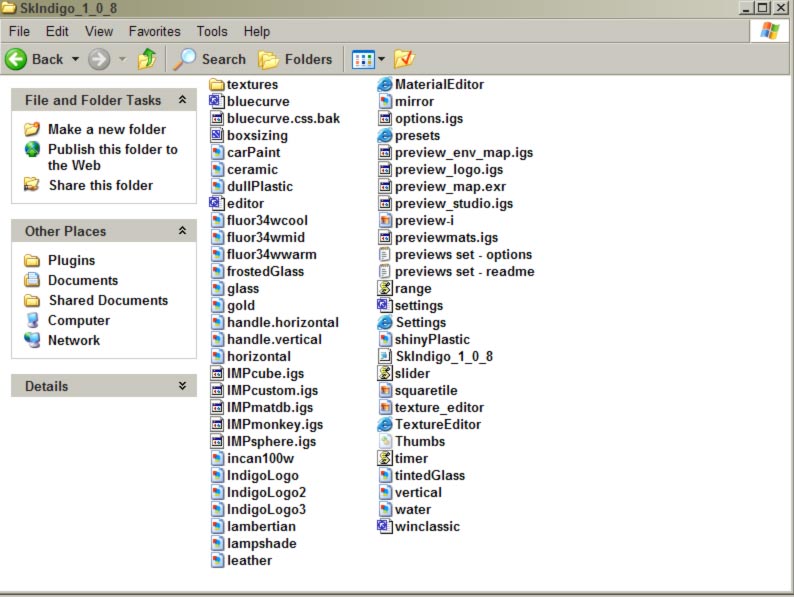Collapse the File and Folder Tasks panel
The image size is (794, 597).
tap(182, 100)
